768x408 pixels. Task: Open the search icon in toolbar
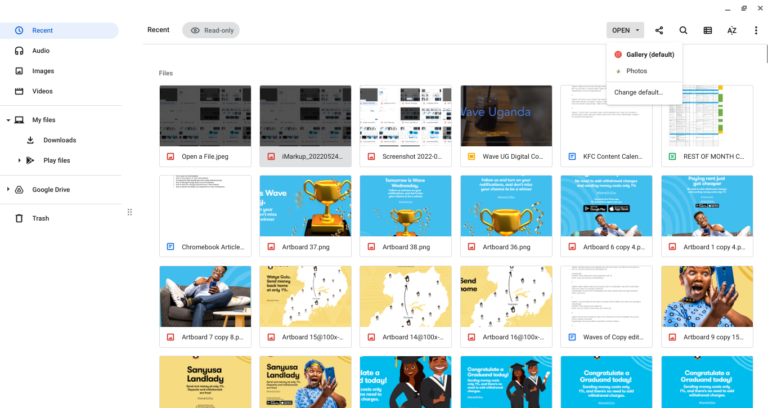(683, 30)
